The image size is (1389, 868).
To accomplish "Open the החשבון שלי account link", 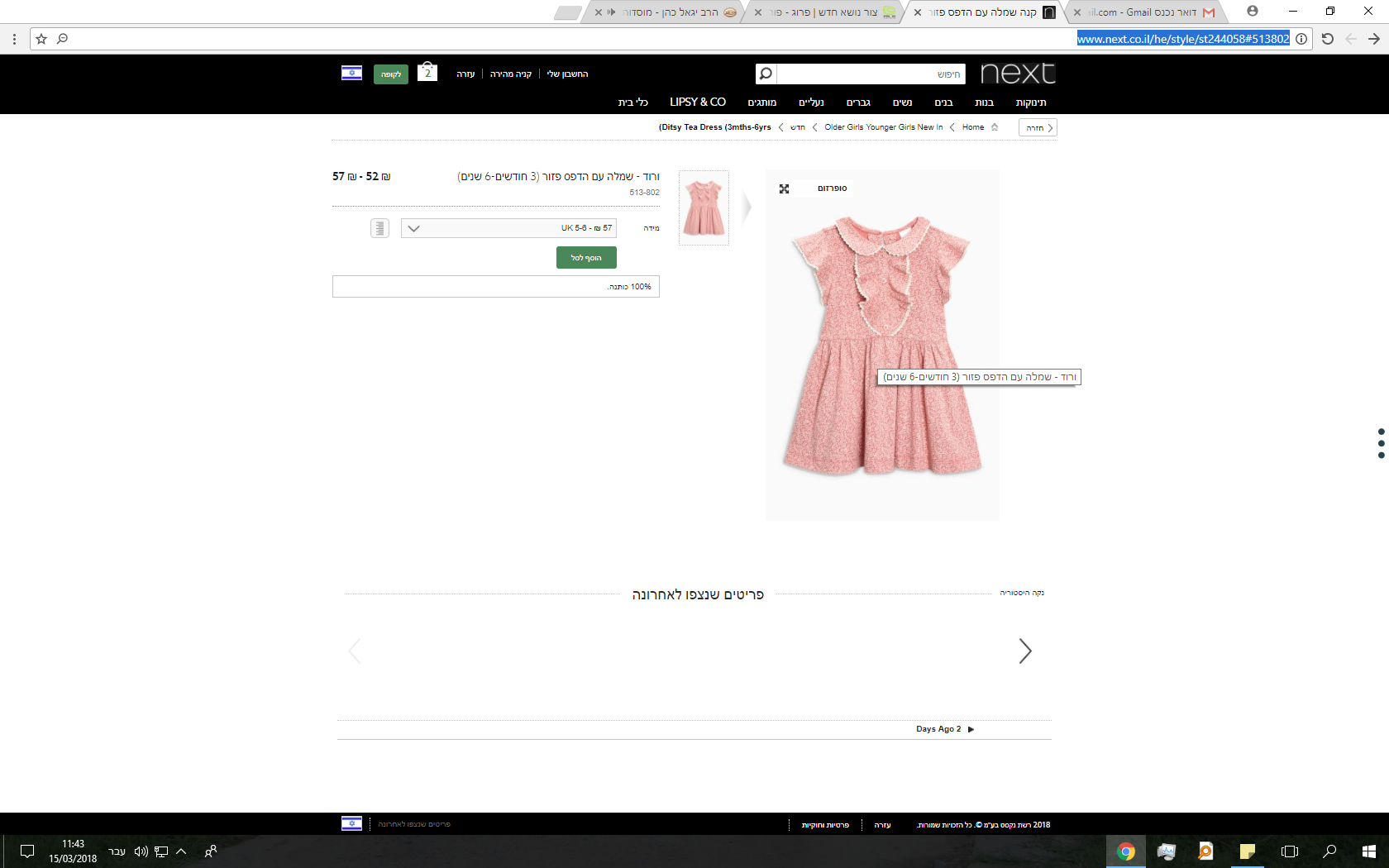I will [567, 74].
